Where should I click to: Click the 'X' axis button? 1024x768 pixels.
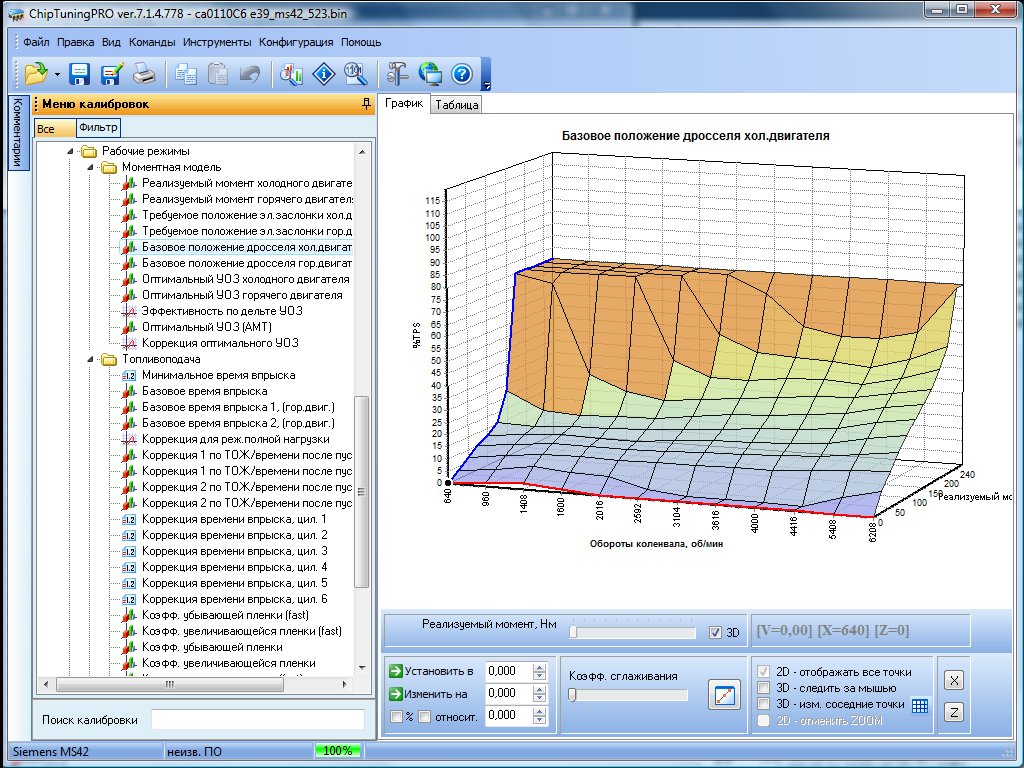pos(954,681)
